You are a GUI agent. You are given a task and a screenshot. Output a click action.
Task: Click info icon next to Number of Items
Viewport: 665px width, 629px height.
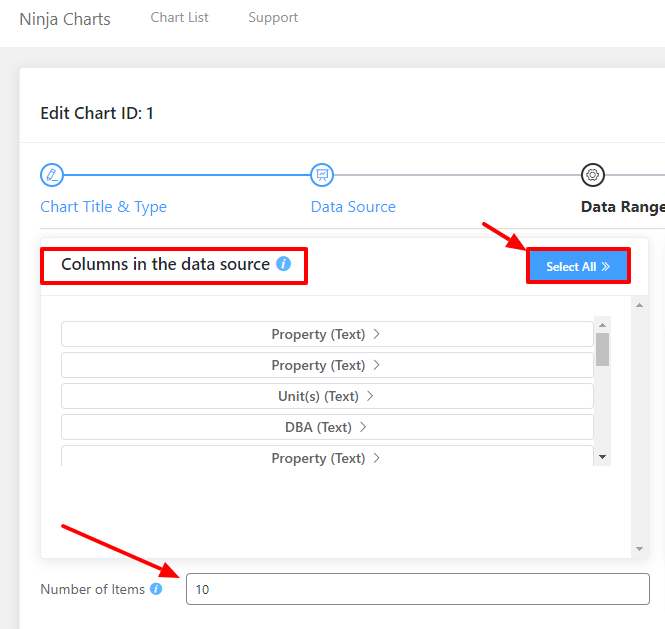[156, 589]
